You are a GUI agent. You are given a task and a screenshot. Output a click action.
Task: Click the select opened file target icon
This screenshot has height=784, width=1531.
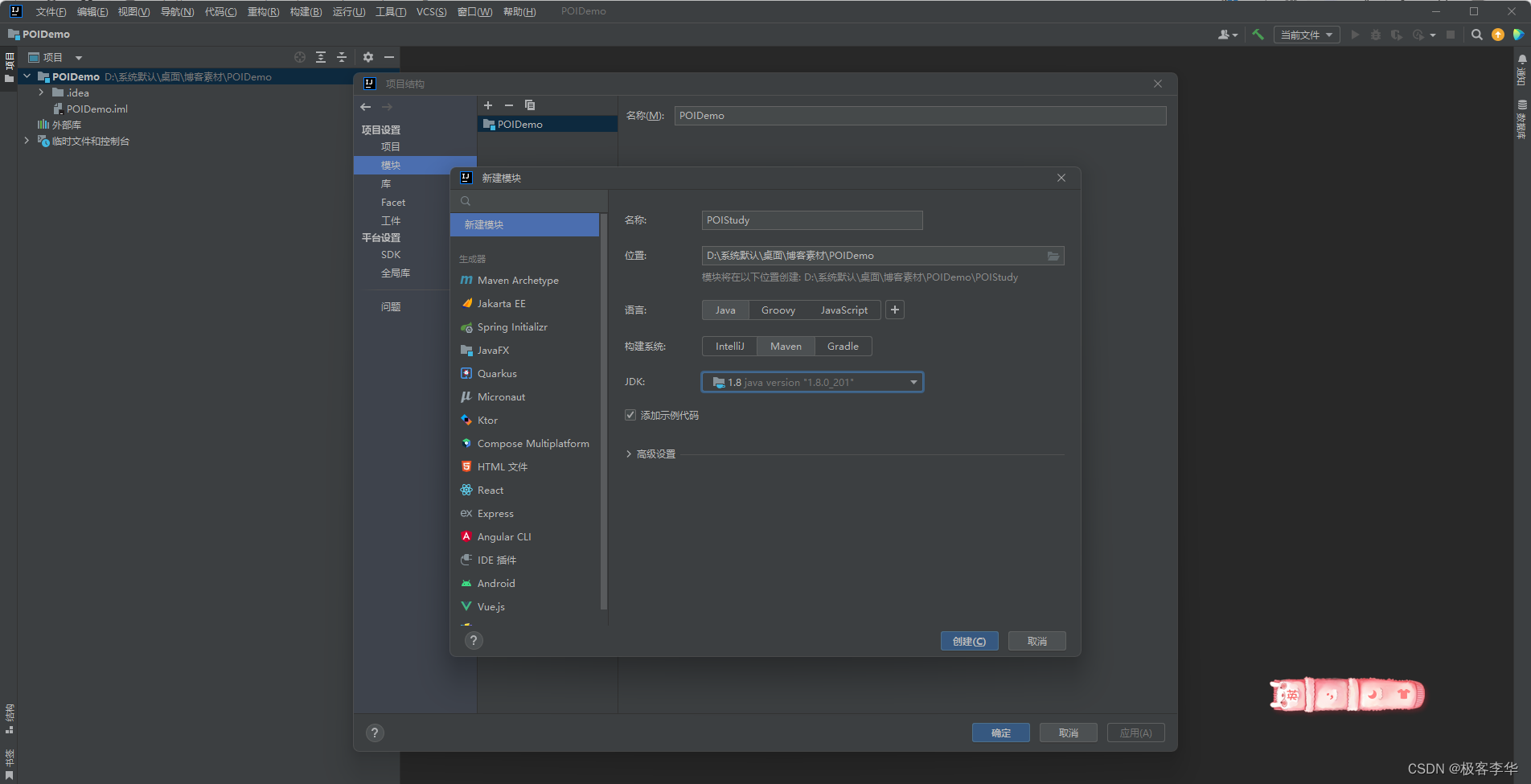tap(300, 57)
